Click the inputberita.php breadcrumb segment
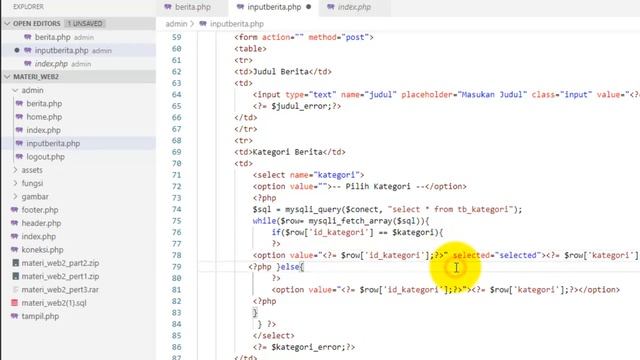 click(x=237, y=24)
